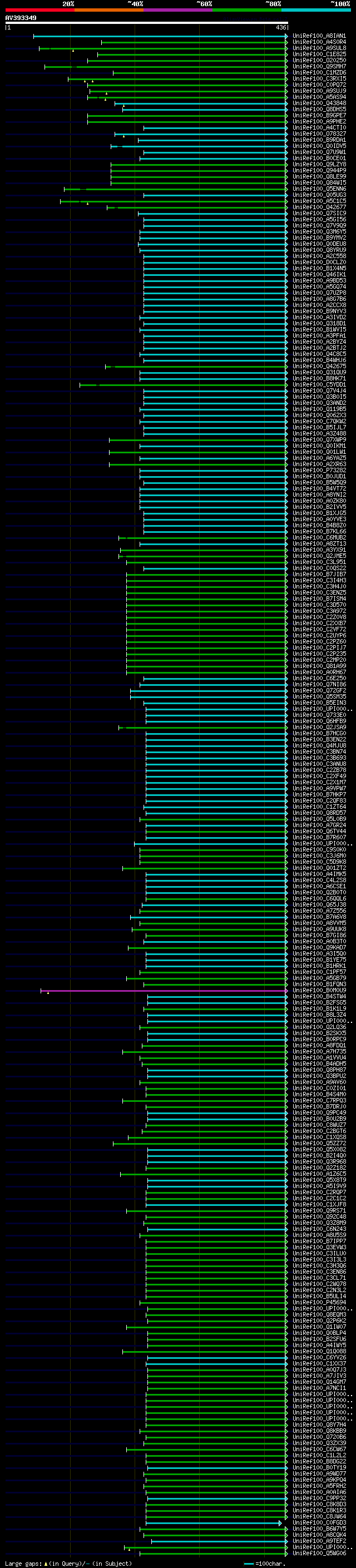This screenshot has width=356, height=1568.
Task: Select the UniRef100_Q944P9 label
Action: (x=319, y=170)
